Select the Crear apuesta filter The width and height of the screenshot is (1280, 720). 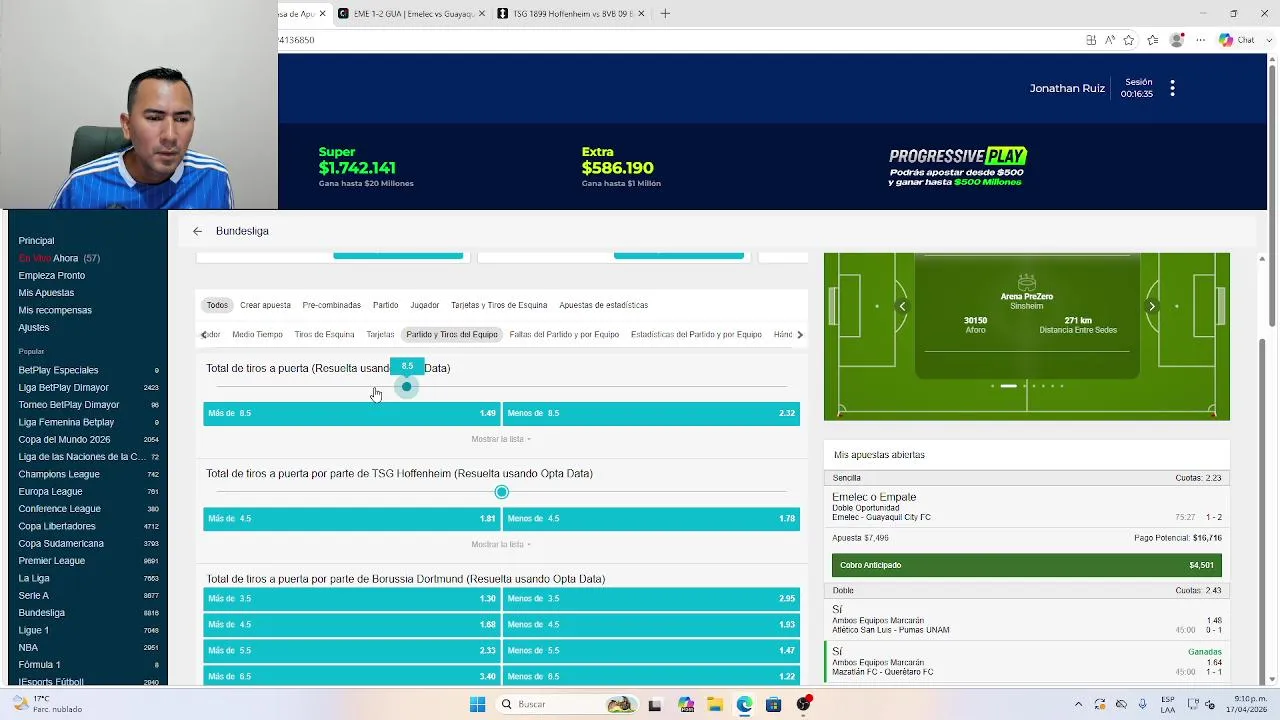pyautogui.click(x=265, y=305)
